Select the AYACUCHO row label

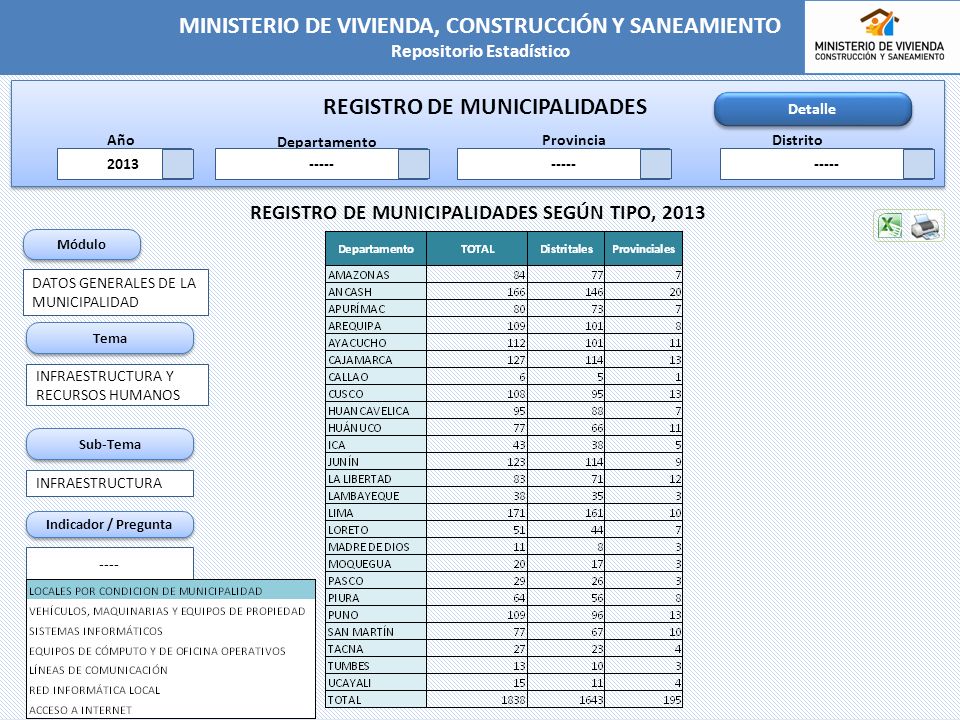tap(357, 343)
